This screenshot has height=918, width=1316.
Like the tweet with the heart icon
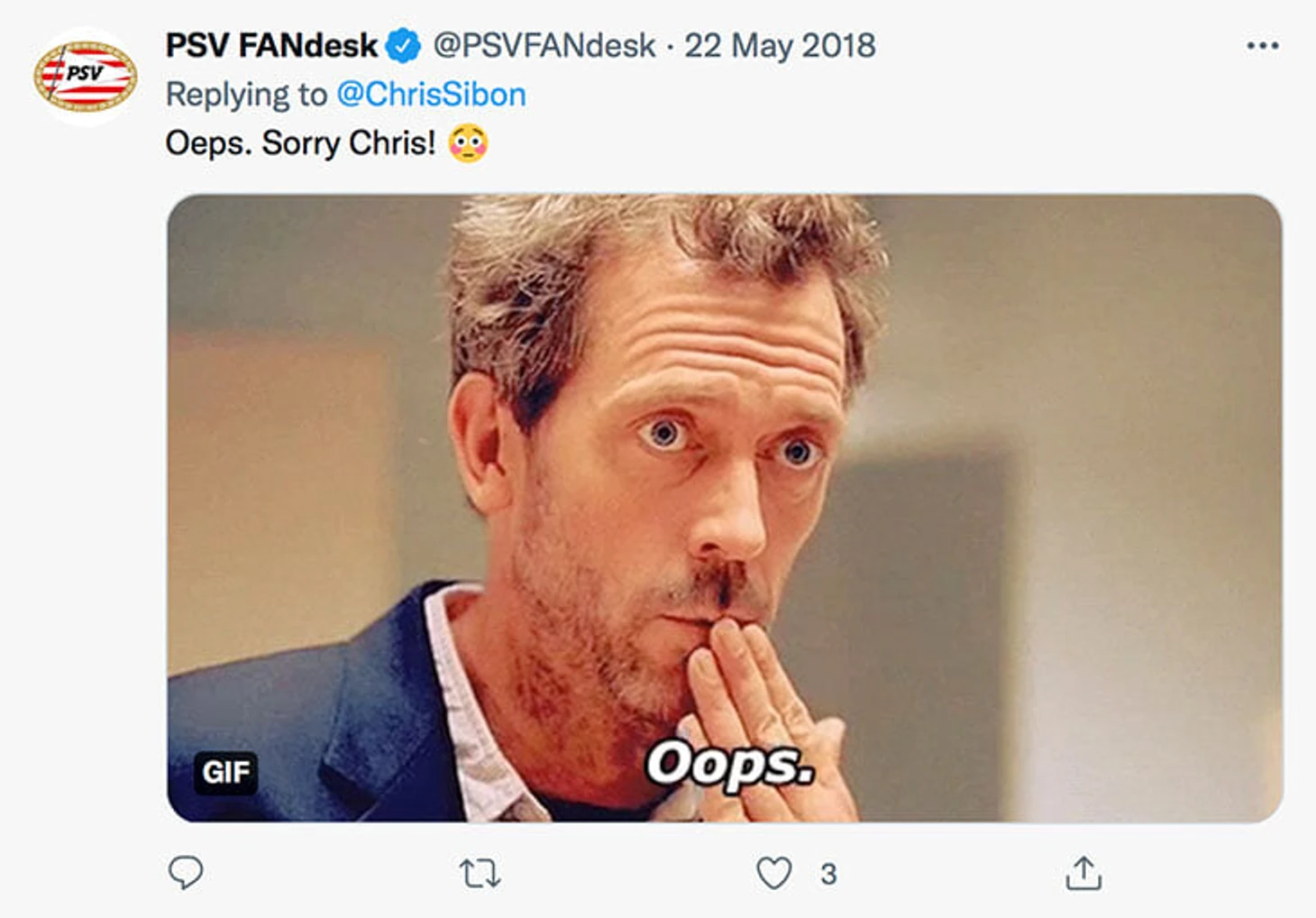click(x=773, y=873)
